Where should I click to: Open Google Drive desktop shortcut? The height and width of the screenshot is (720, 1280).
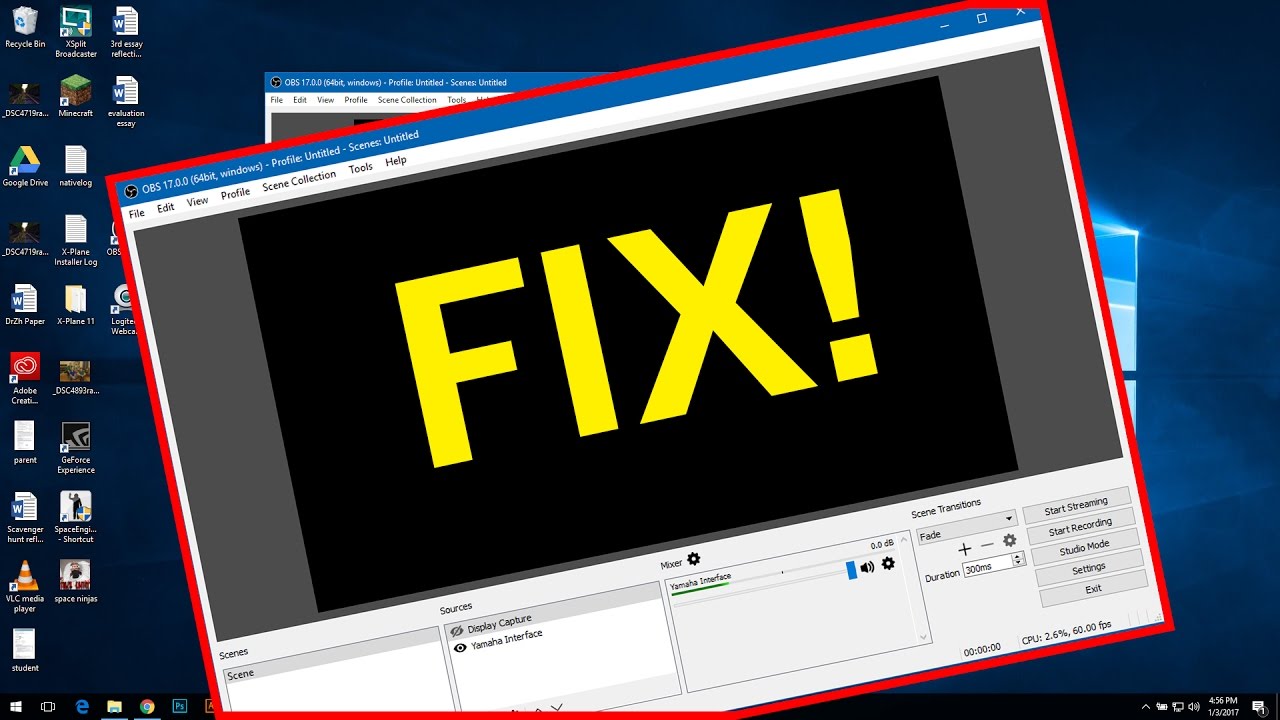[x=25, y=166]
